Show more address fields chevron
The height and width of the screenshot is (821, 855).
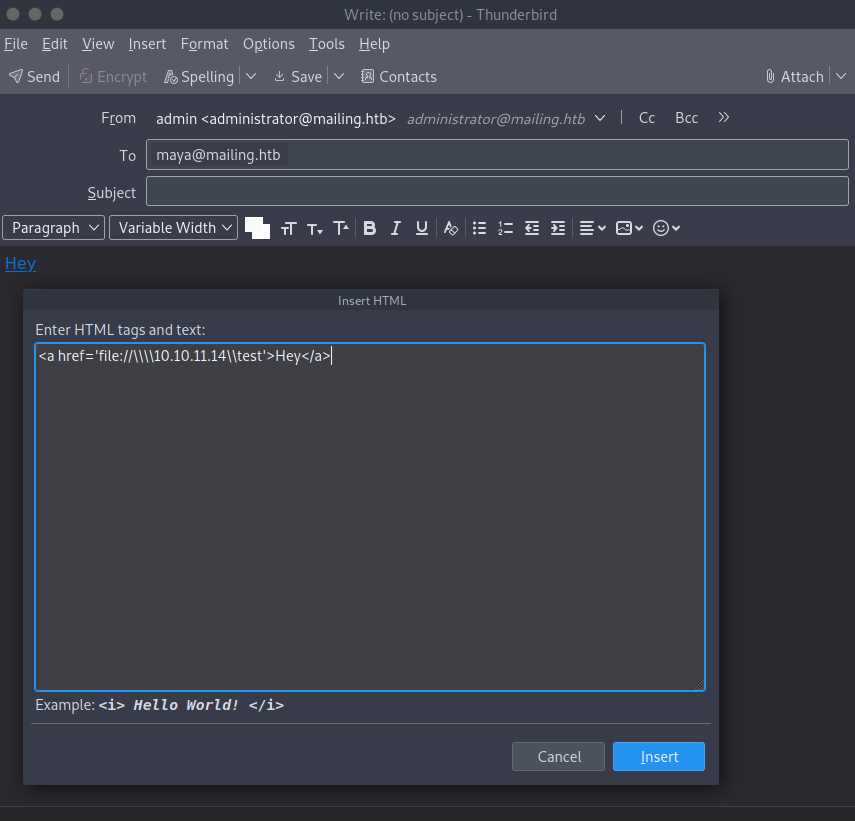pos(724,118)
